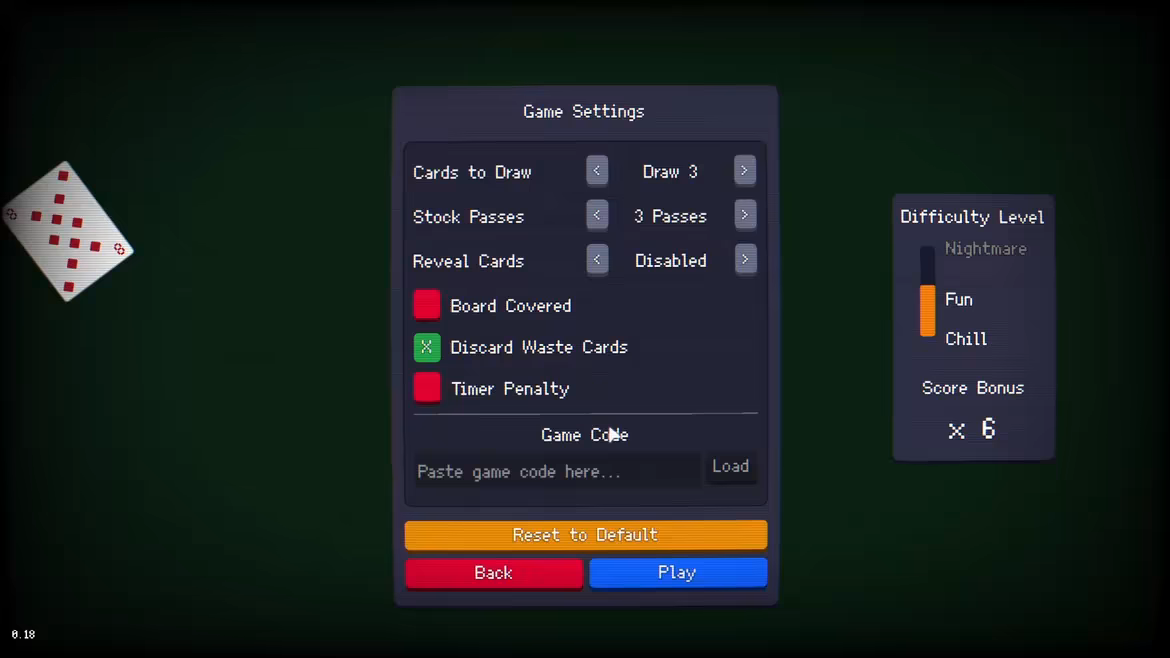Click the Reveal Cards label
This screenshot has width=1170, height=658.
469,261
